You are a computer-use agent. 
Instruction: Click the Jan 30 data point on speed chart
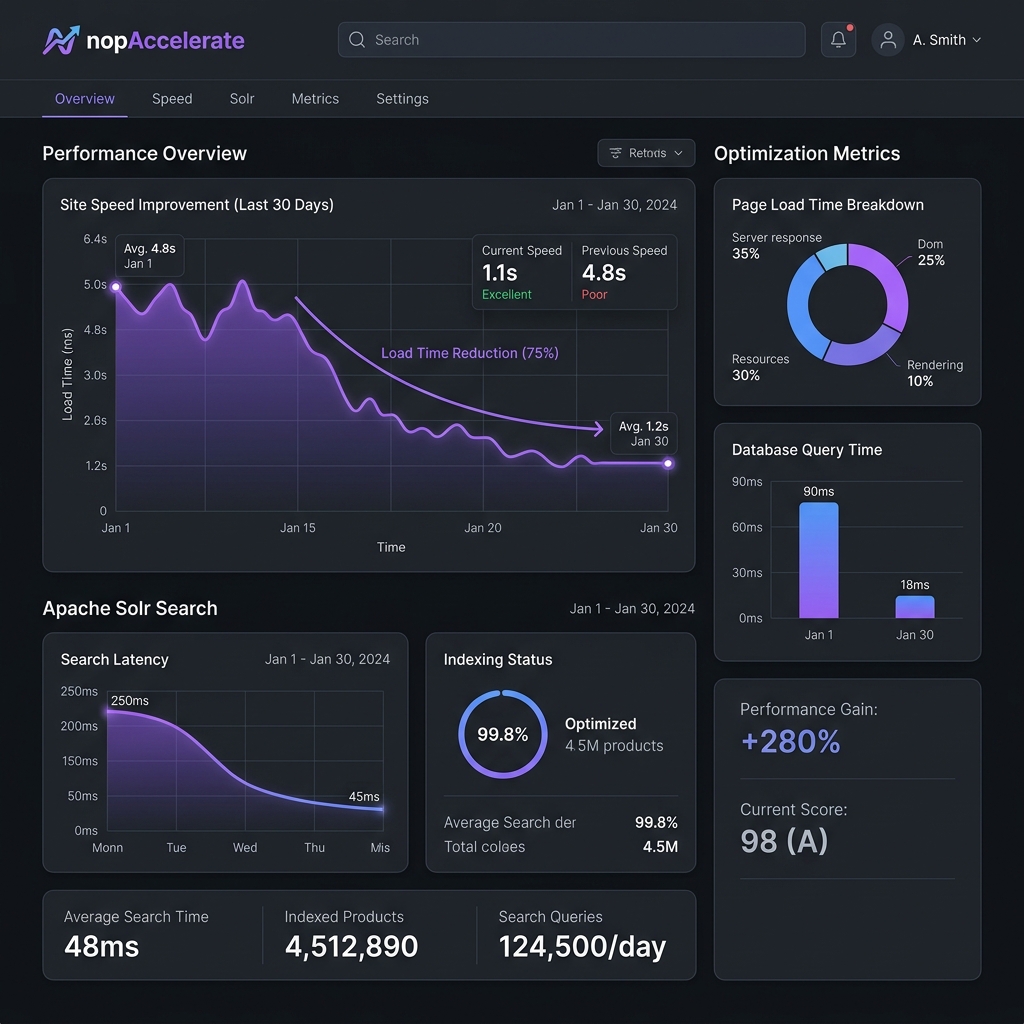coord(668,463)
